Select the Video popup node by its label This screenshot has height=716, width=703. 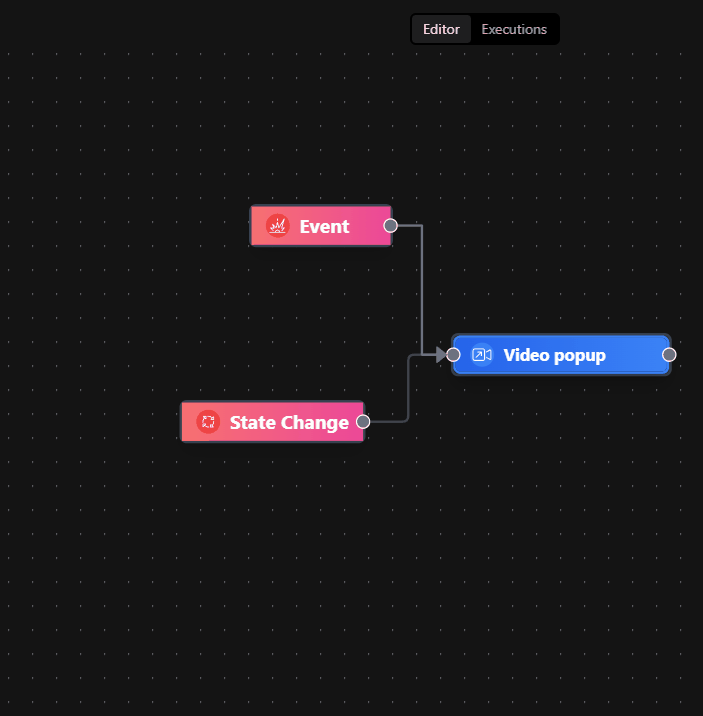click(554, 356)
